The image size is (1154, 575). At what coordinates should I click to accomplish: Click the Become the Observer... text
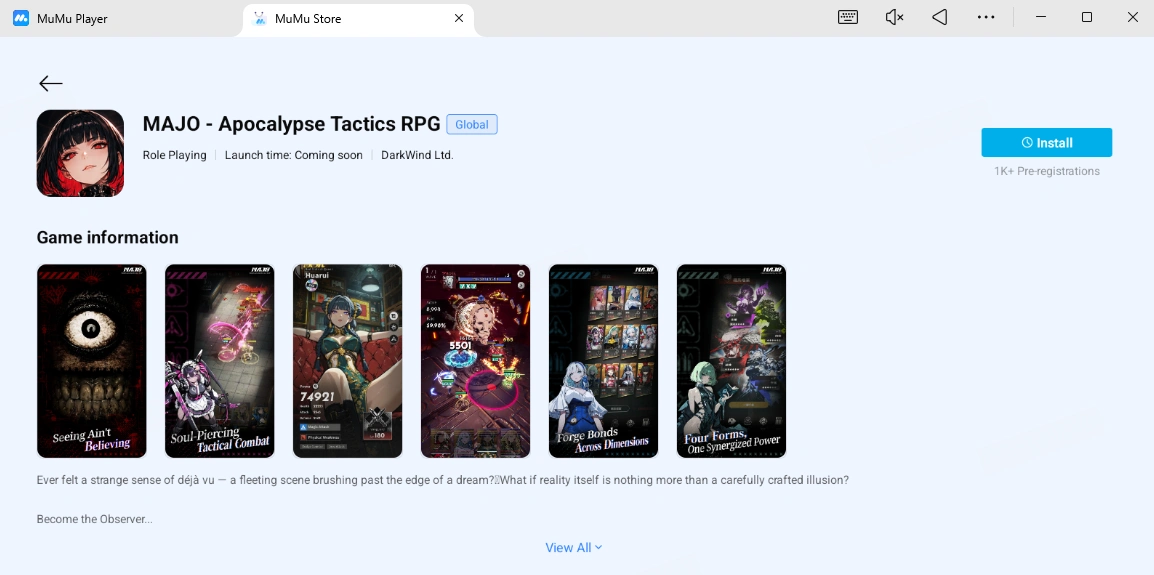click(x=95, y=519)
